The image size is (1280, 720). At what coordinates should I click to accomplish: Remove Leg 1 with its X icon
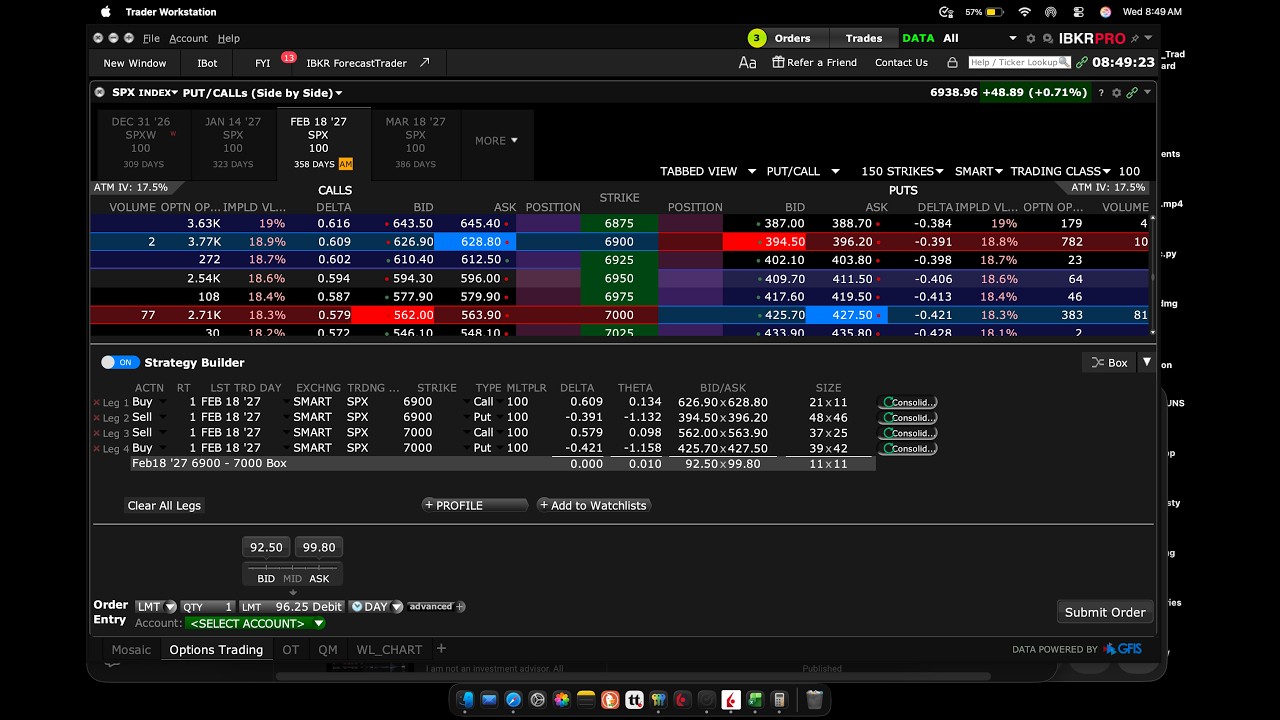[97, 402]
